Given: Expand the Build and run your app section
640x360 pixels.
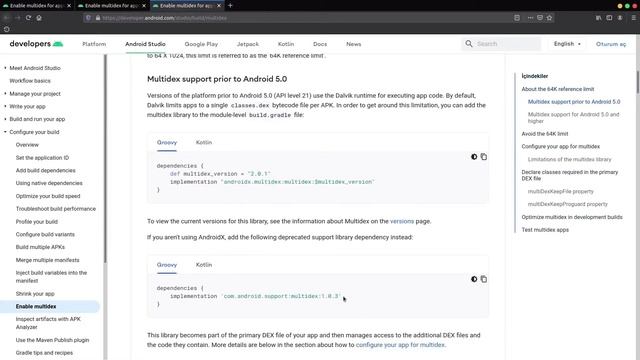Looking at the screenshot, I should coord(5,119).
